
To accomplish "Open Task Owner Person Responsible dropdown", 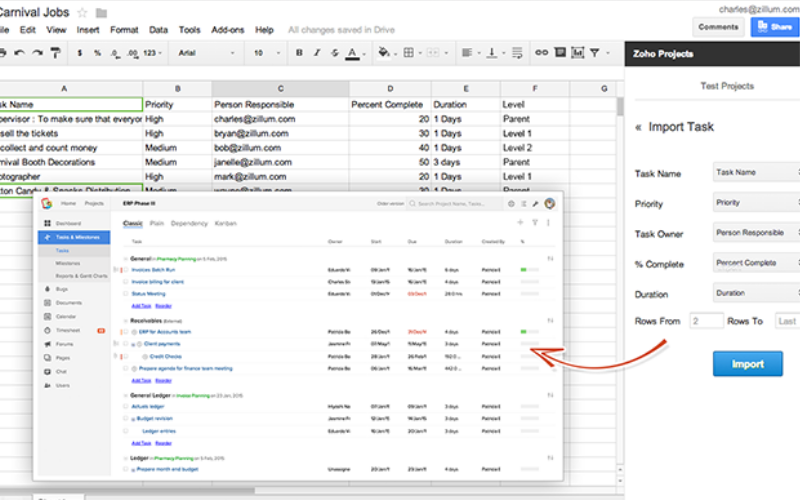I will tap(756, 233).
